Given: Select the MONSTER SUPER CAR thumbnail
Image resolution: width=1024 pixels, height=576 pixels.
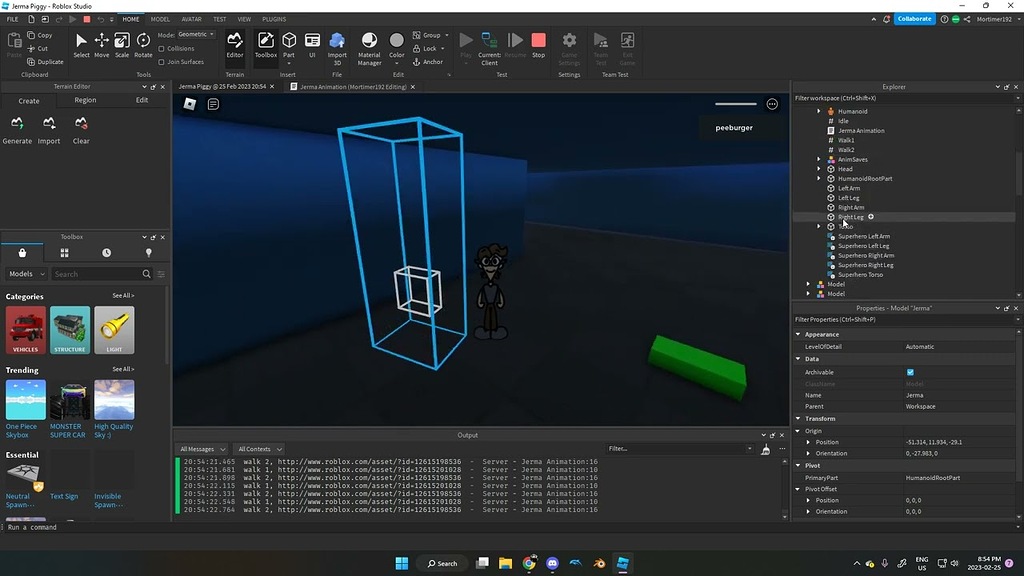Looking at the screenshot, I should coord(70,400).
